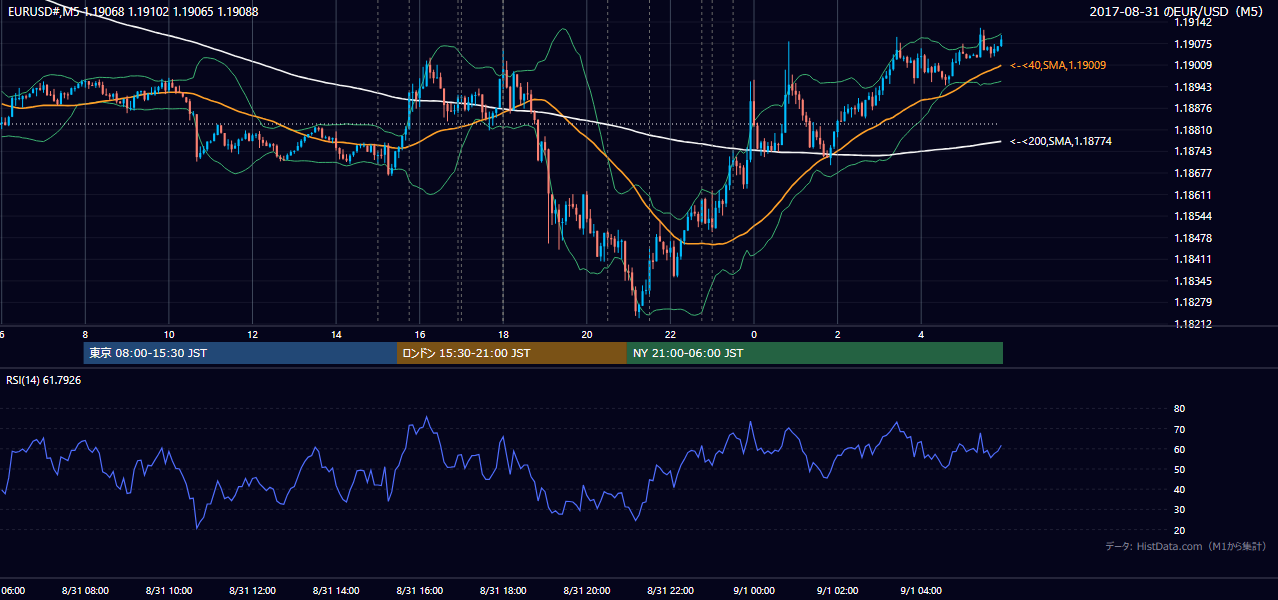Image resolution: width=1278 pixels, height=600 pixels.
Task: Click price axis value 1.19142
Action: pyautogui.click(x=1195, y=22)
